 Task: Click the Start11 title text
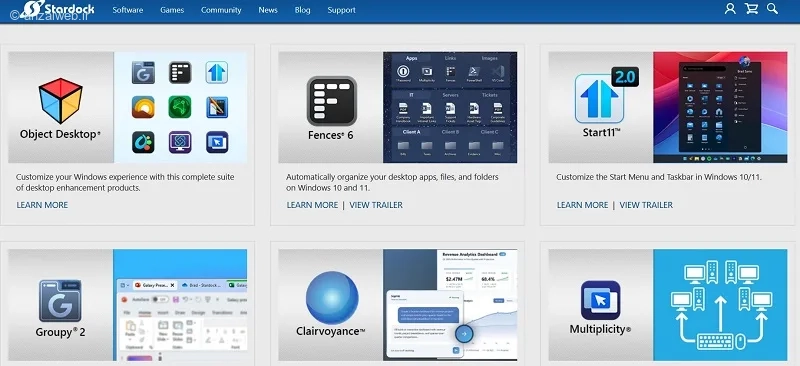[601, 133]
